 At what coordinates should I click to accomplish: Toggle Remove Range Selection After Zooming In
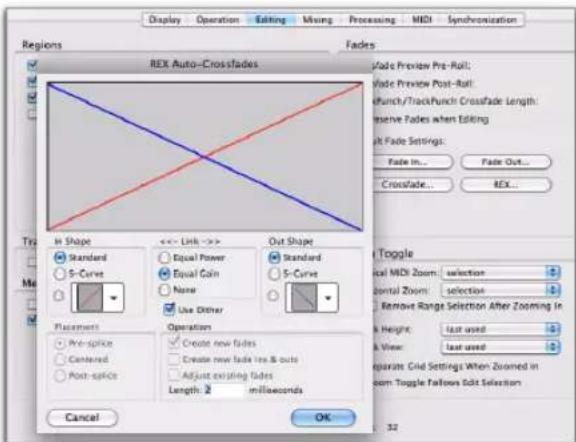coord(375,306)
